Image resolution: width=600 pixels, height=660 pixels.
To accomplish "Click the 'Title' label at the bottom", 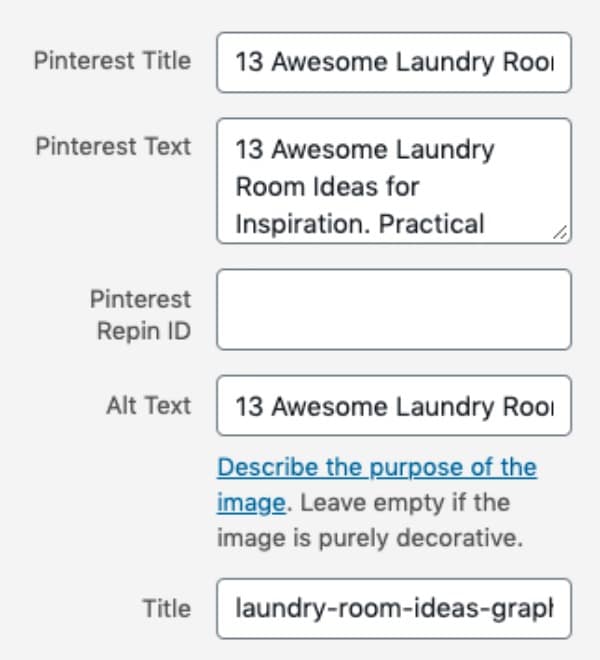I will (167, 609).
